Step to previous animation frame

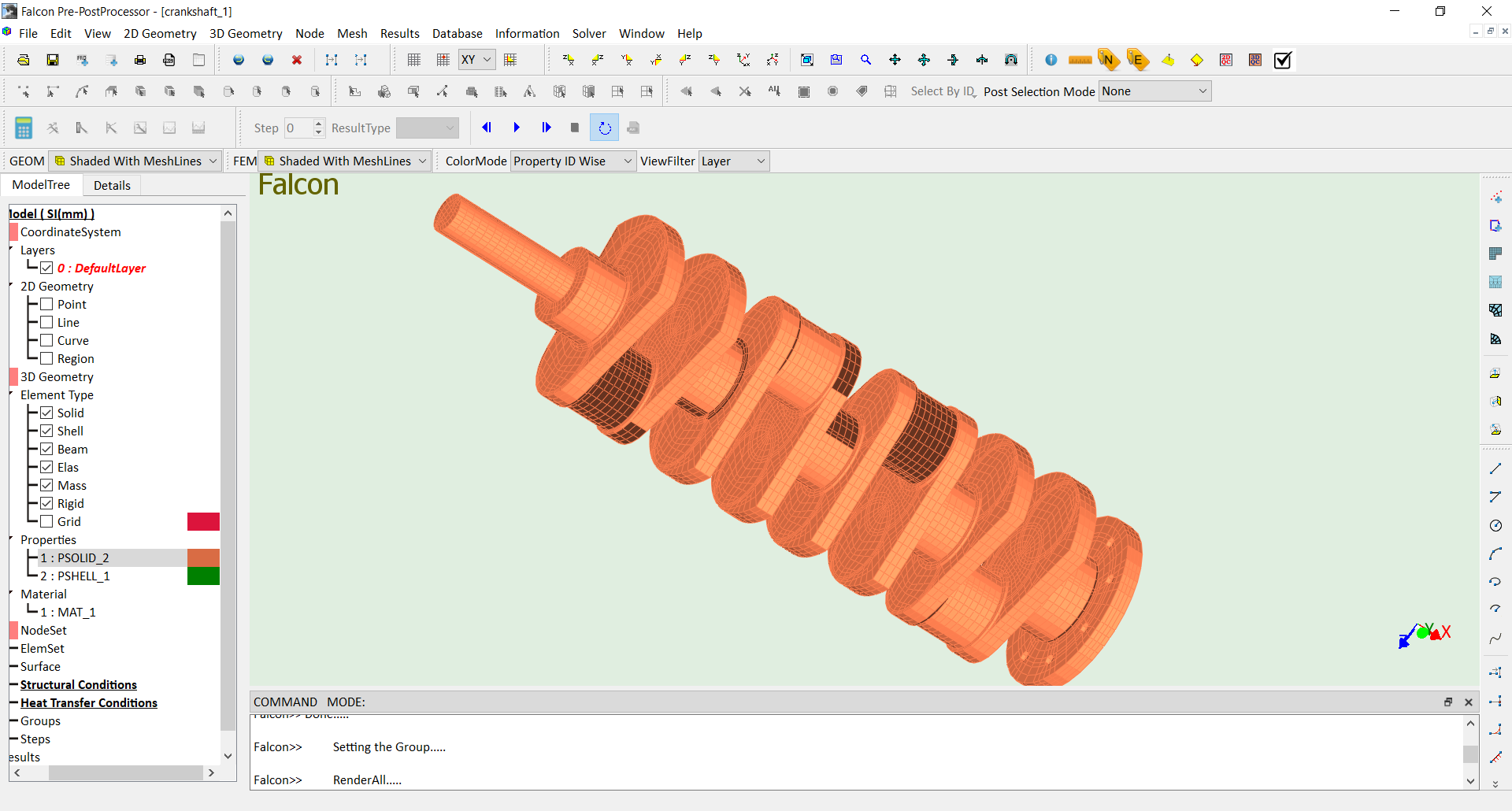tap(487, 128)
